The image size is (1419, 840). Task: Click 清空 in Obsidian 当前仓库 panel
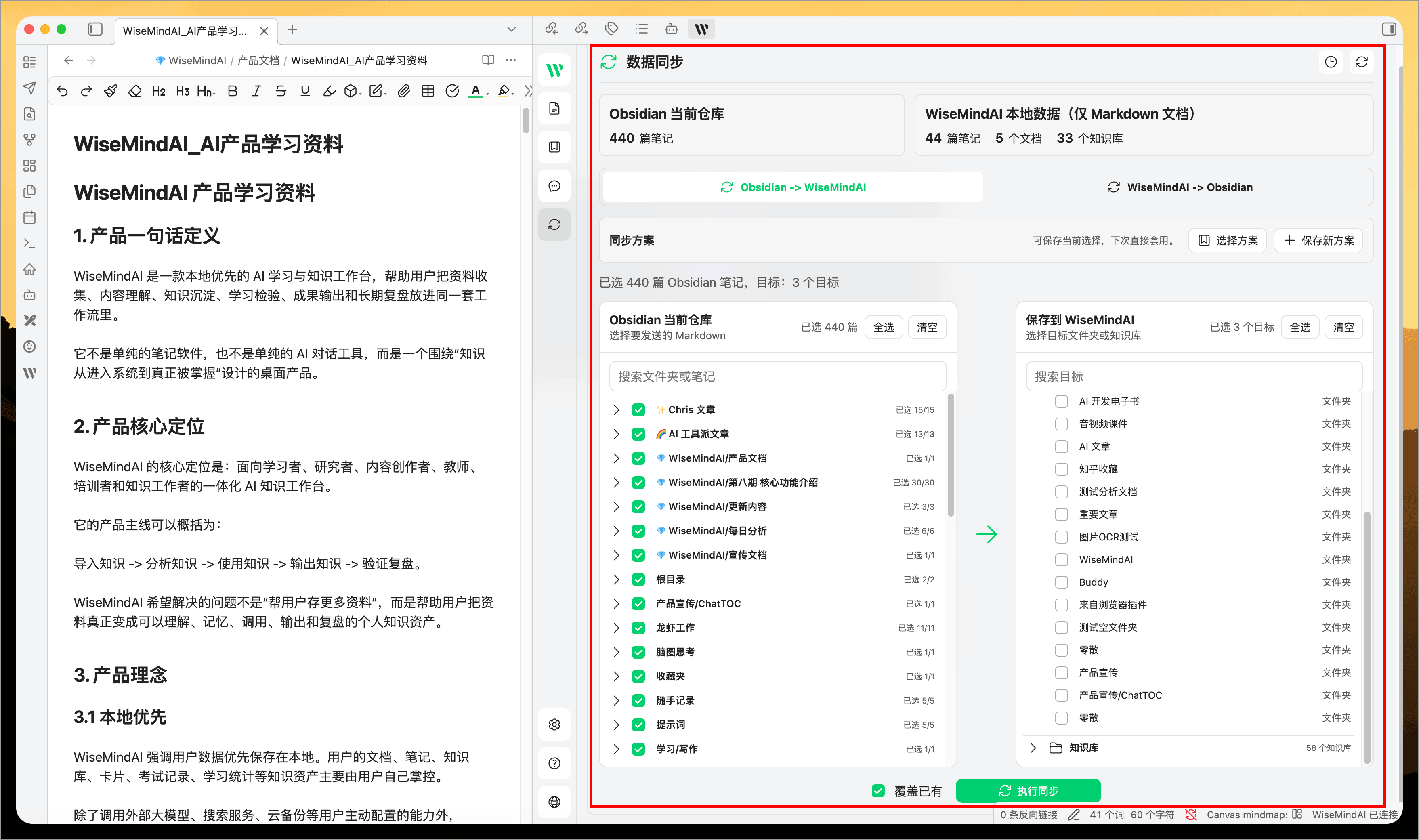pos(927,328)
